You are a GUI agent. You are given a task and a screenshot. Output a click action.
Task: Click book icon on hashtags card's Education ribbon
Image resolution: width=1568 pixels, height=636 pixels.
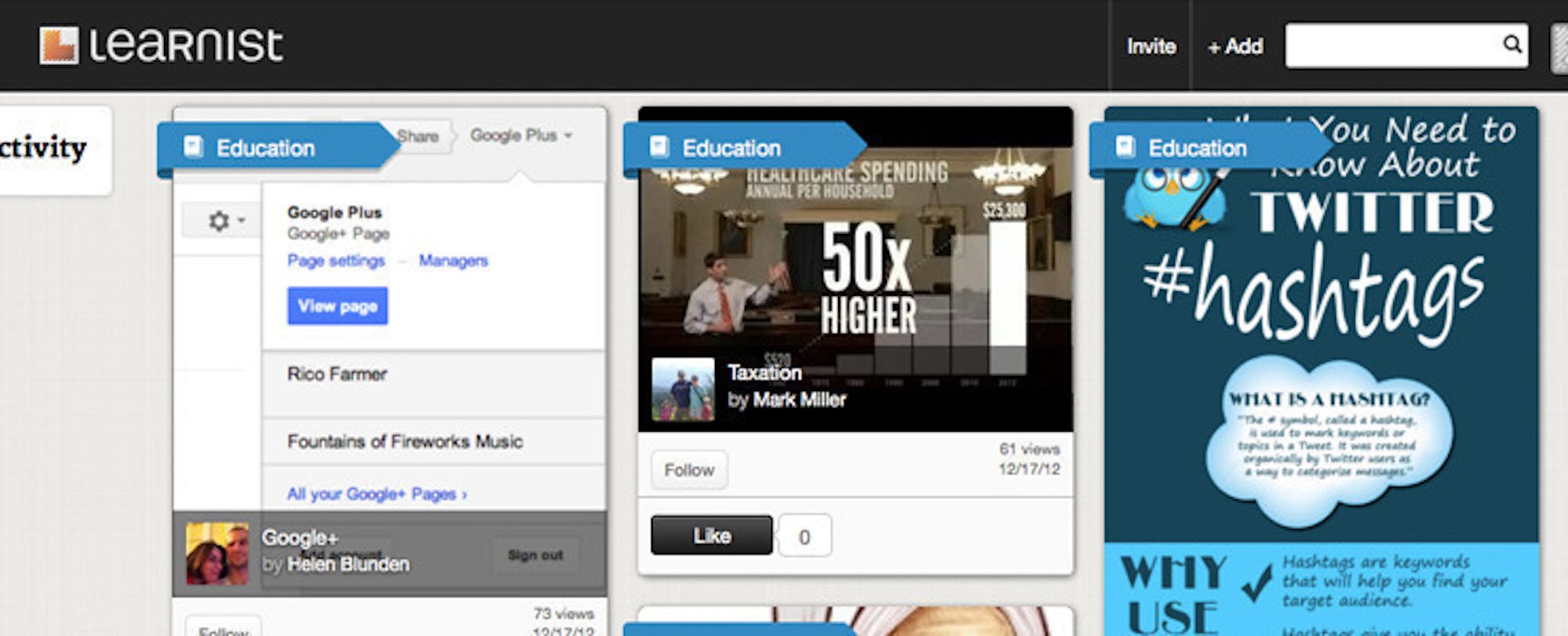click(1125, 147)
